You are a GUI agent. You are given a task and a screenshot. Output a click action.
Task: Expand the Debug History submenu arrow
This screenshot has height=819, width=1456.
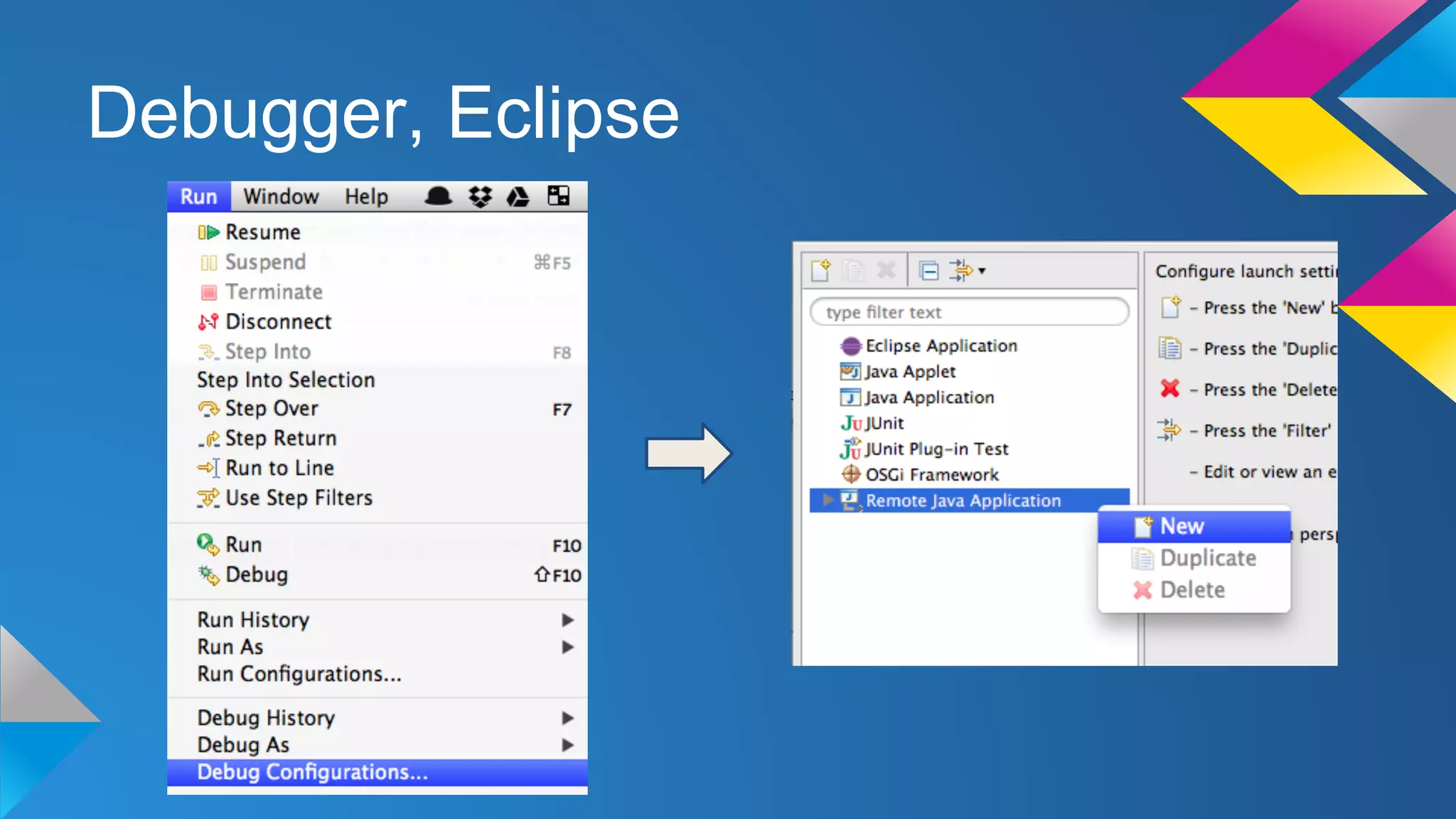click(x=567, y=718)
